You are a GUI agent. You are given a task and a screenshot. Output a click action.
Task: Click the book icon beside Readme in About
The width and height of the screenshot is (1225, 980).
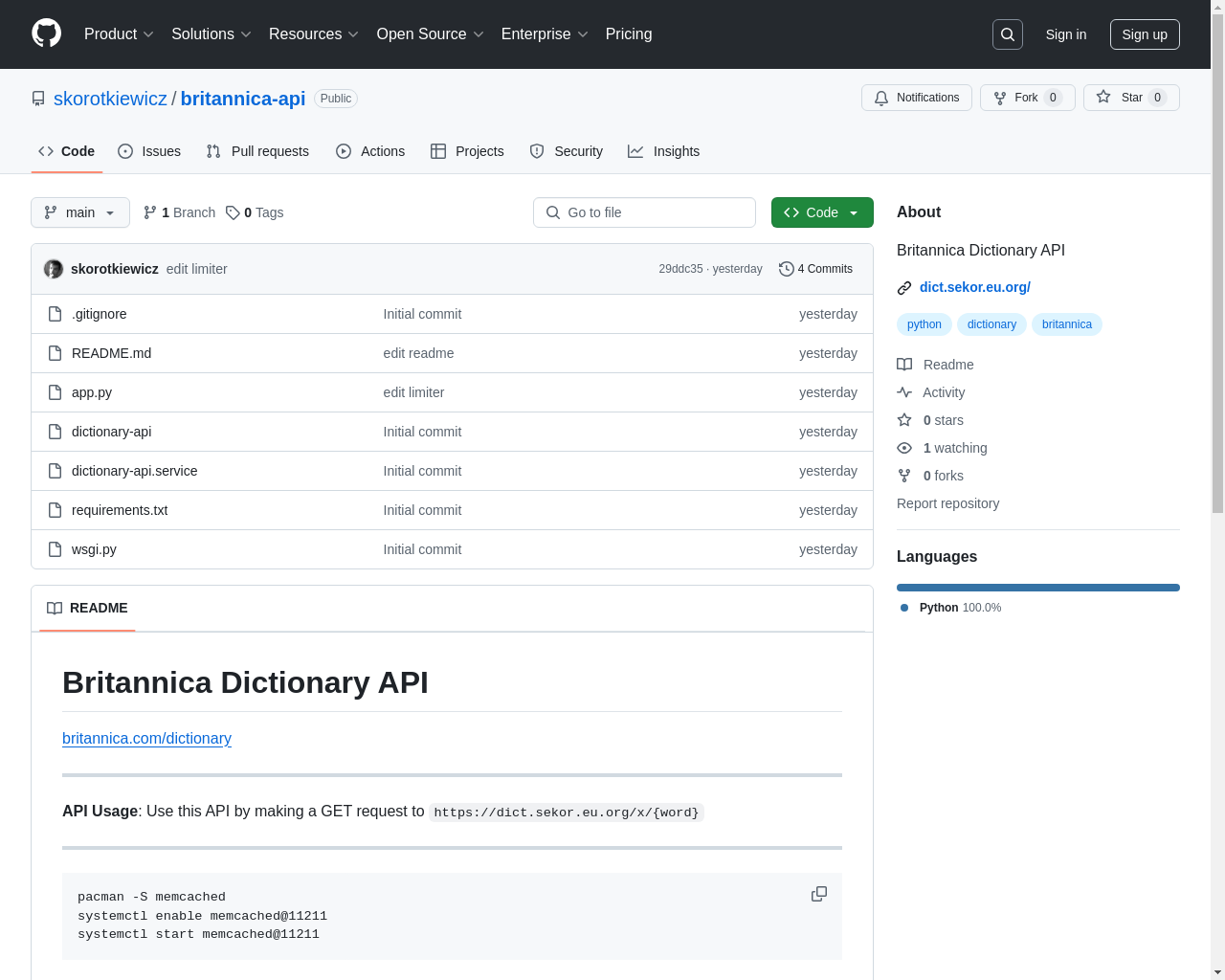pos(904,365)
